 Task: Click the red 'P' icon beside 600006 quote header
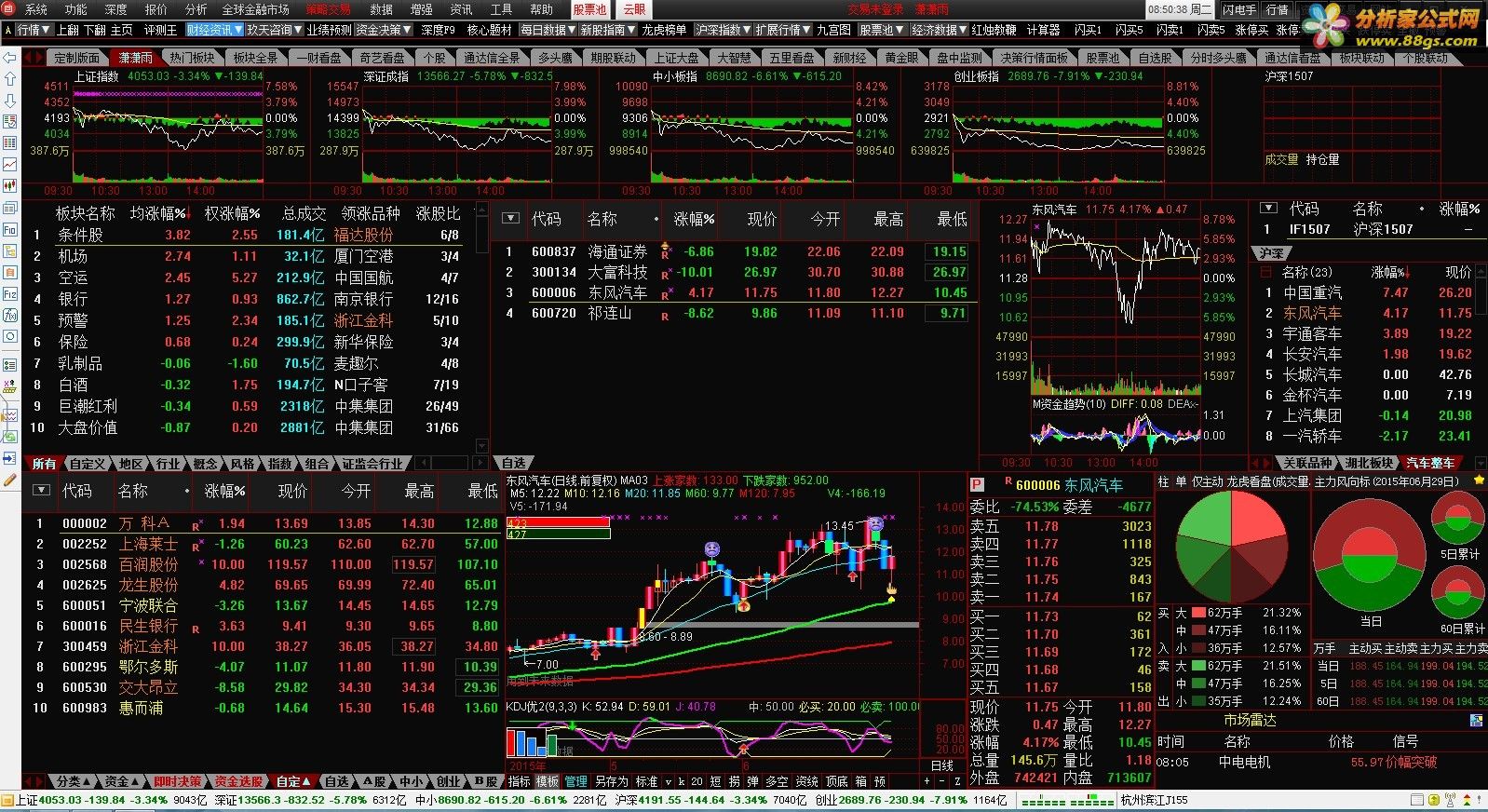coord(977,485)
